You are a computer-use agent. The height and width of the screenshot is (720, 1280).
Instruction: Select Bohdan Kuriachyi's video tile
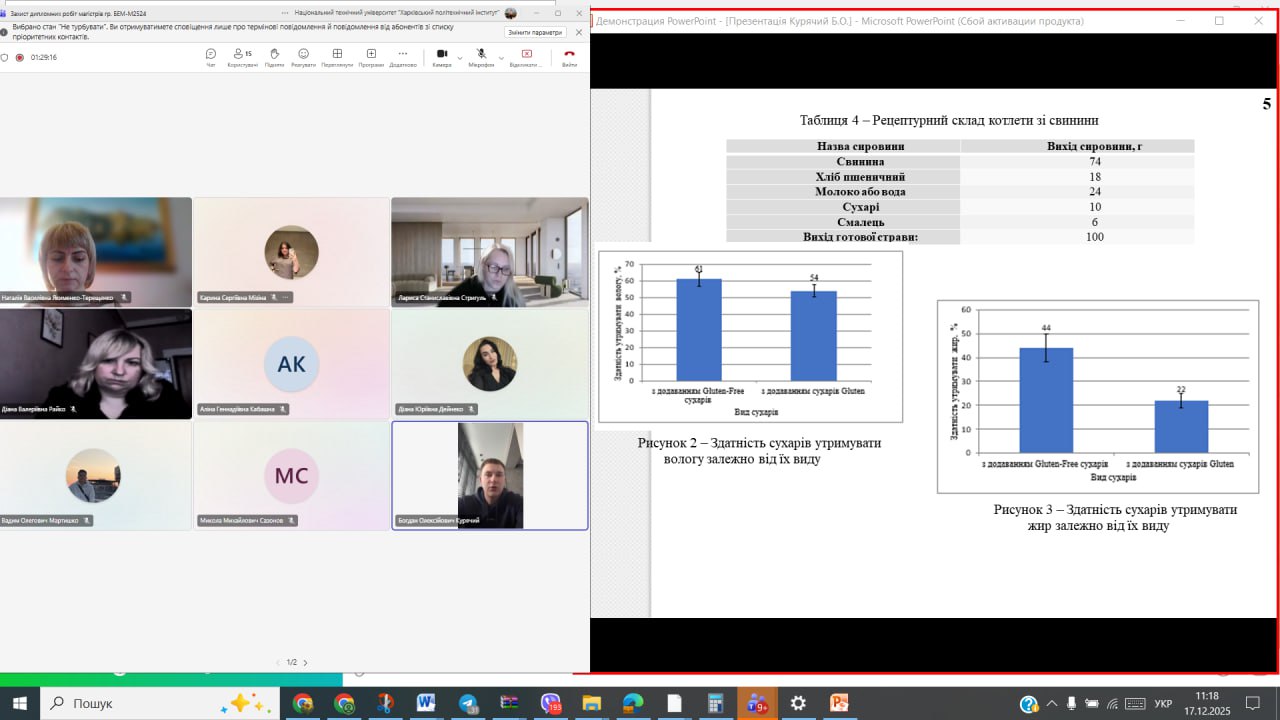490,475
